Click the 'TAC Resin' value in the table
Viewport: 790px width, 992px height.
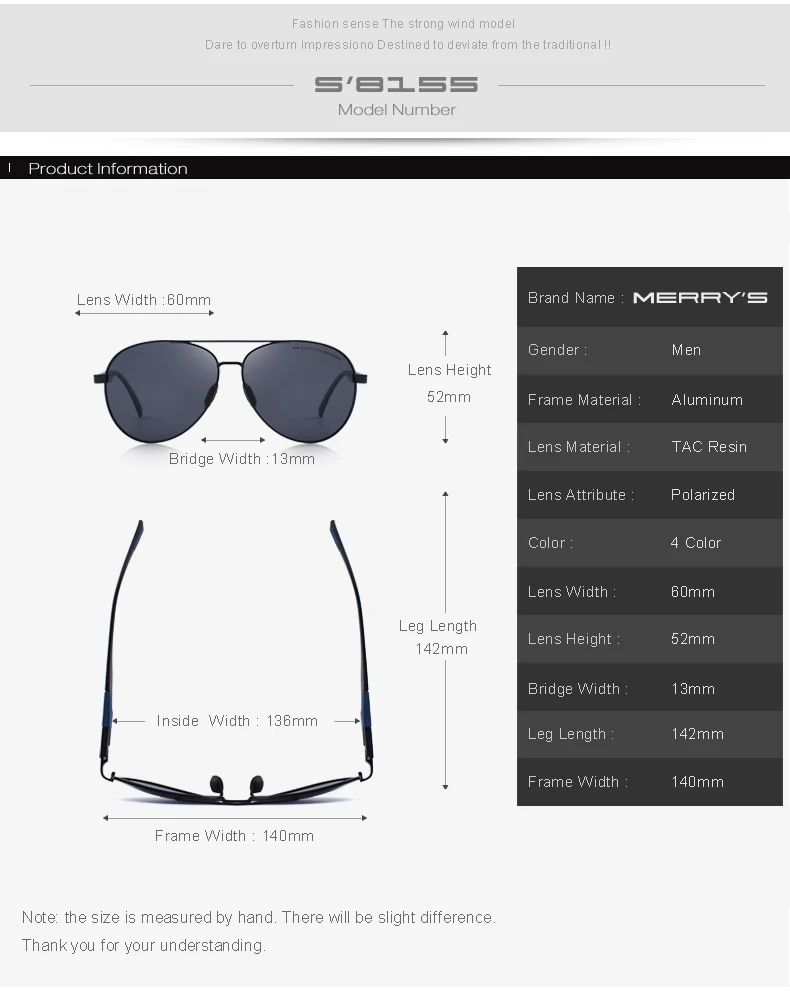click(x=709, y=447)
